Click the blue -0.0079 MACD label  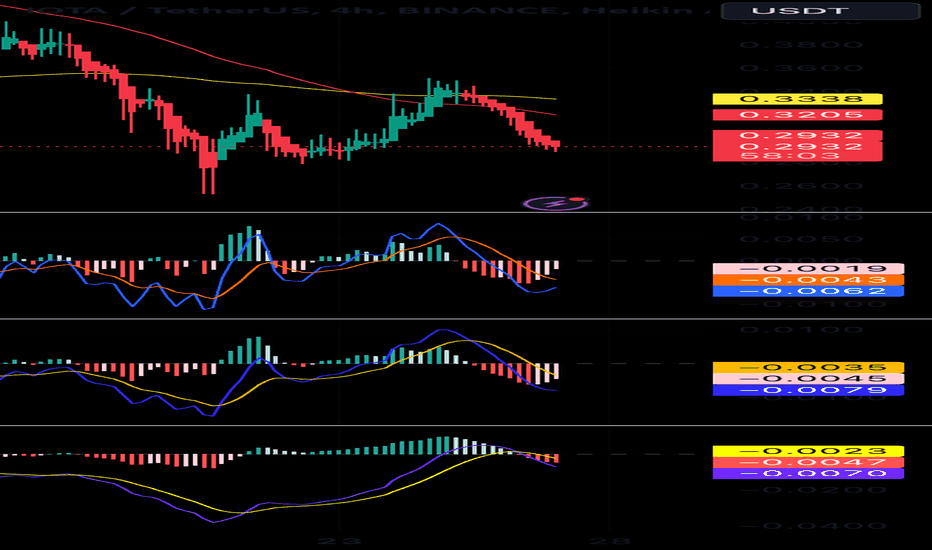click(808, 390)
